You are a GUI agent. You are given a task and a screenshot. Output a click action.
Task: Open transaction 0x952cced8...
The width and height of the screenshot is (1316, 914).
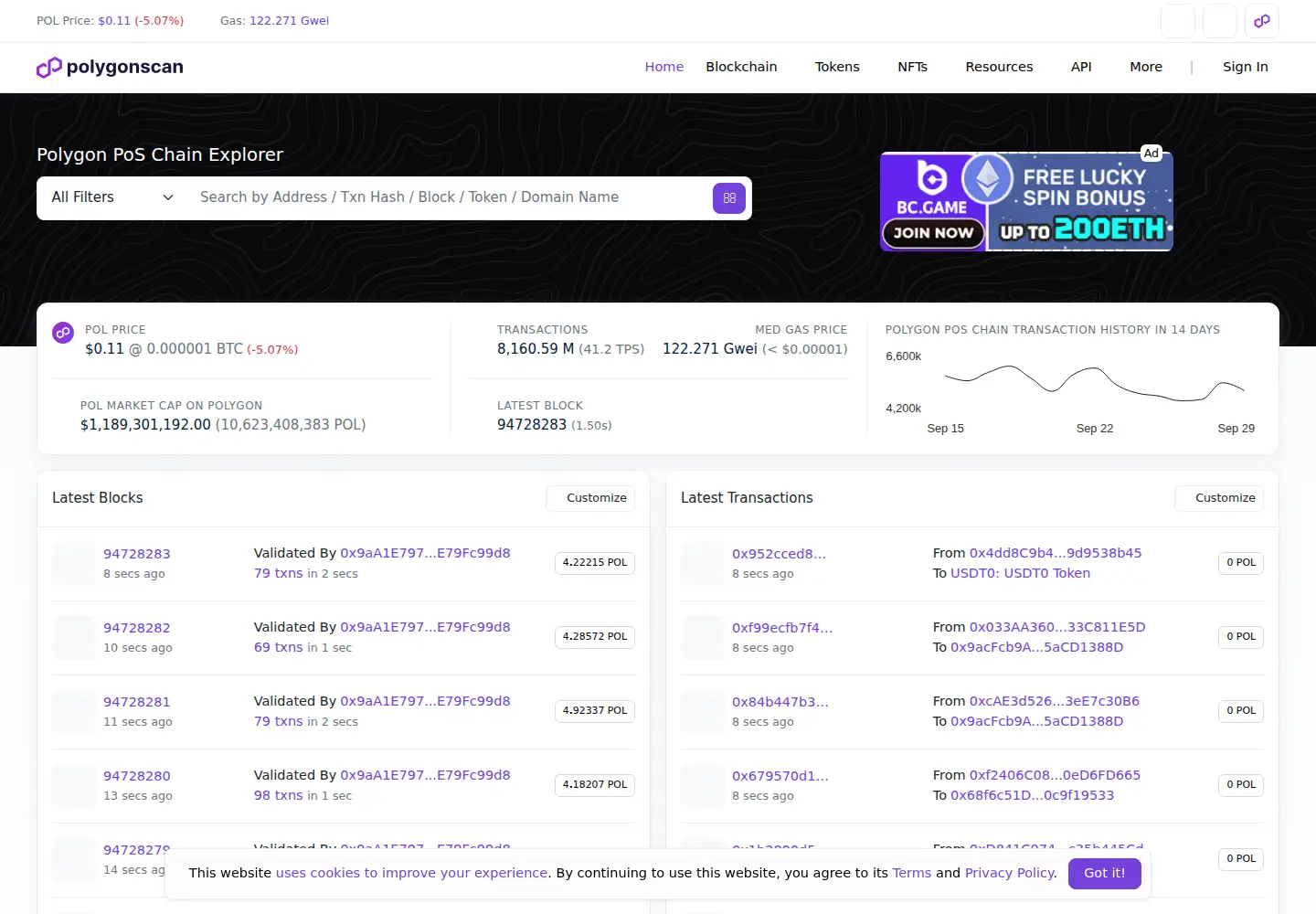point(779,554)
